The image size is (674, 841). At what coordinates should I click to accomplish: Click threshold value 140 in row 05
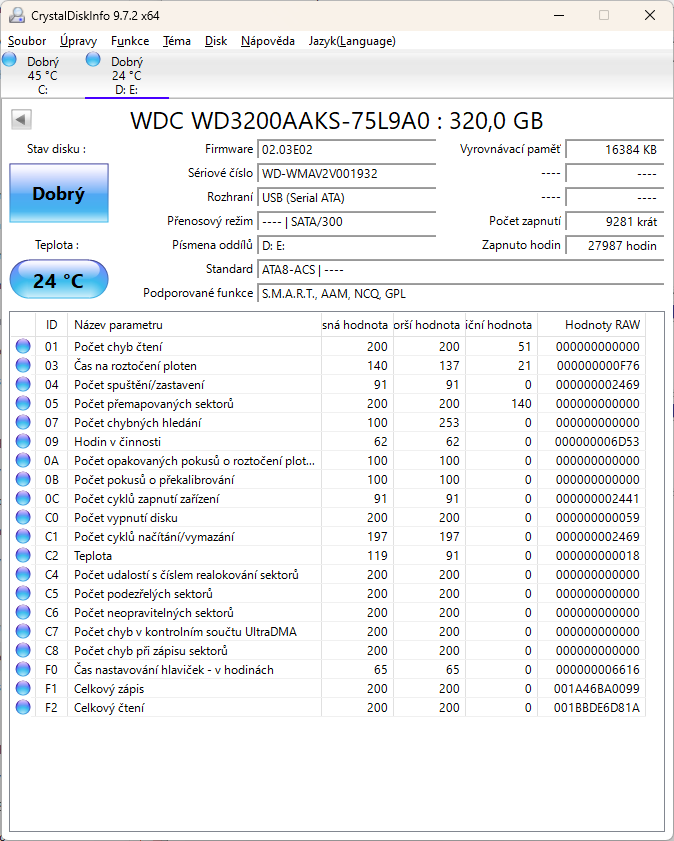coord(521,404)
